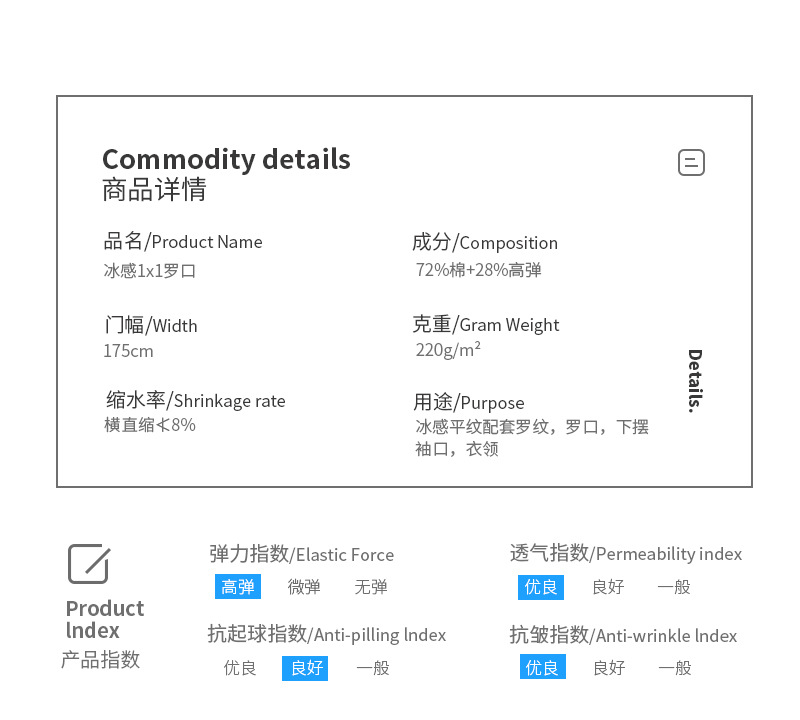Select 微弹 elasticity option
Screen dimensions: 800x720
pos(304,587)
